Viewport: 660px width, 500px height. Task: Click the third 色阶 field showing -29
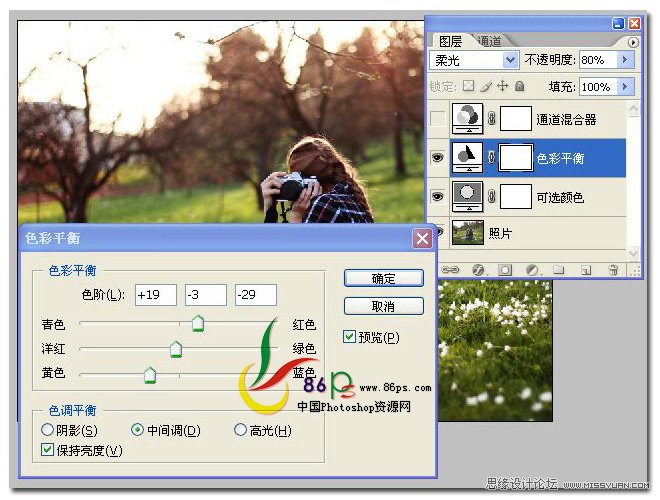(x=256, y=295)
